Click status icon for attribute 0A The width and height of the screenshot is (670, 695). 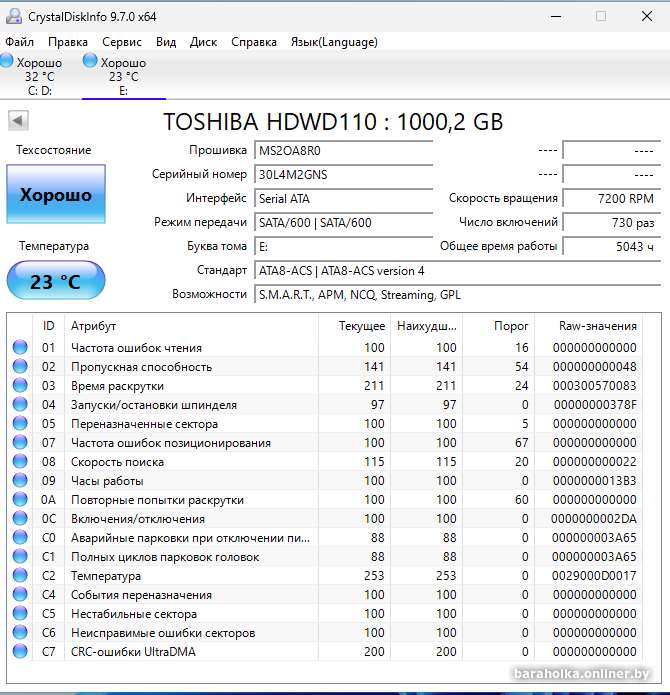tap(20, 500)
